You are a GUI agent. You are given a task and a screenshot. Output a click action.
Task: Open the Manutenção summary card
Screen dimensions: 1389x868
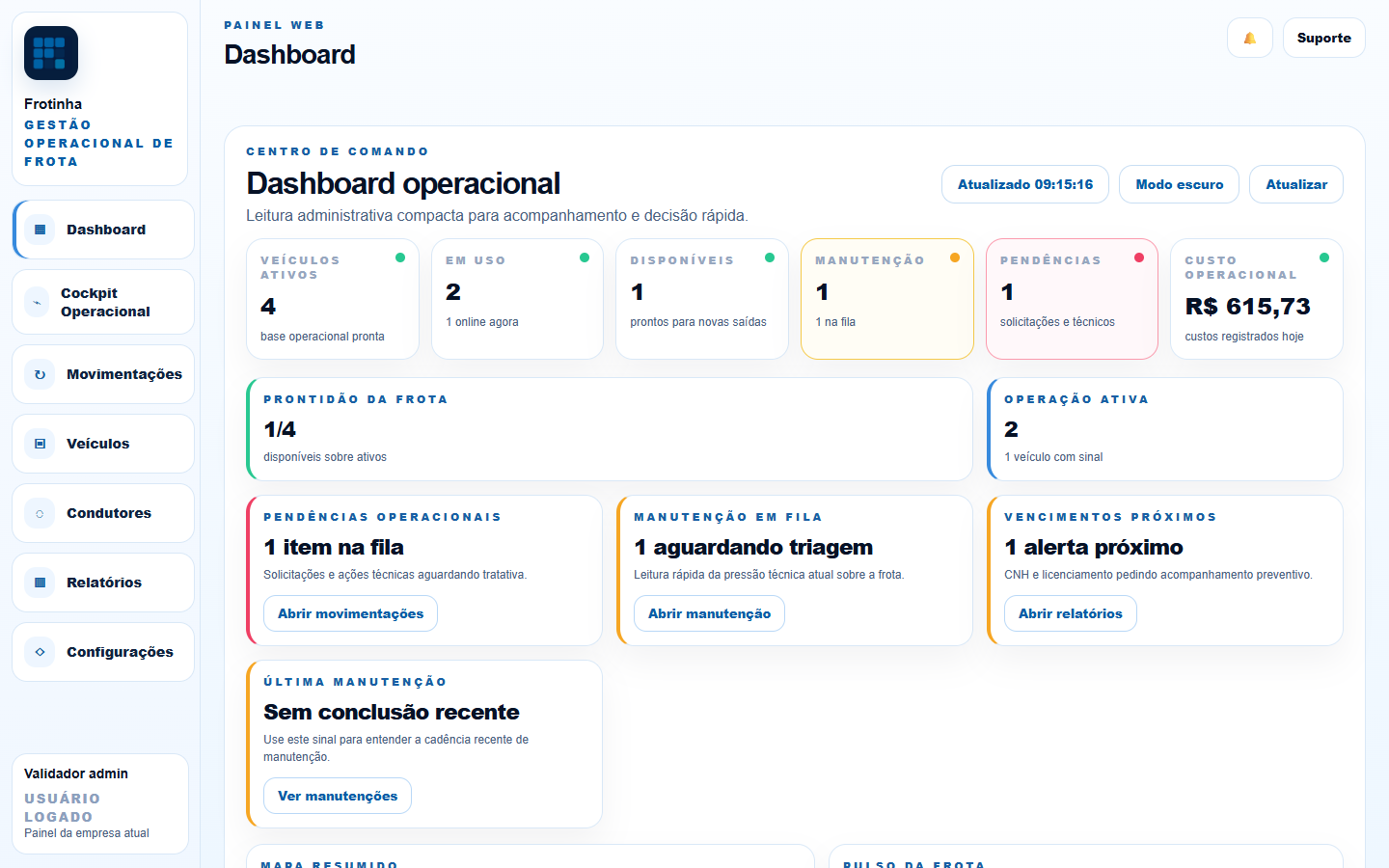887,299
